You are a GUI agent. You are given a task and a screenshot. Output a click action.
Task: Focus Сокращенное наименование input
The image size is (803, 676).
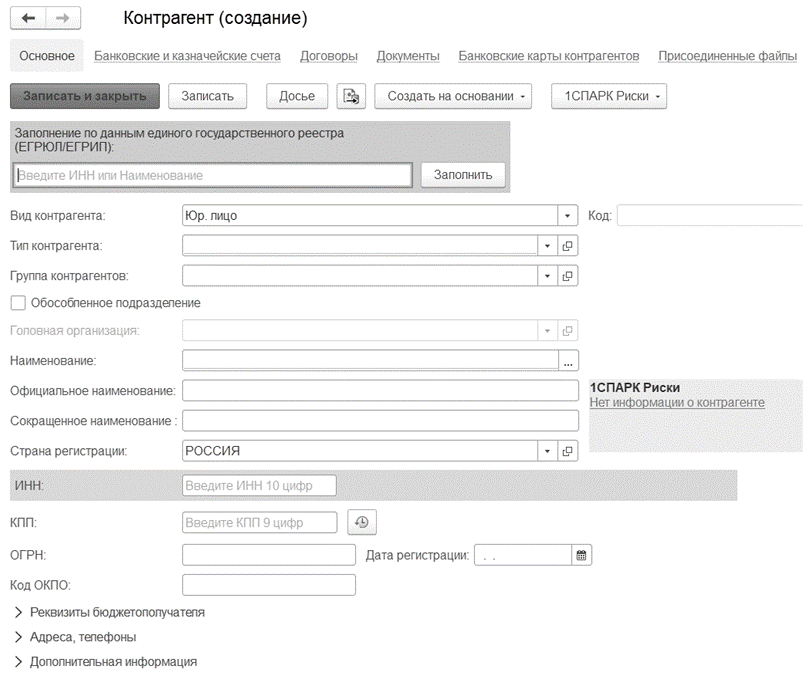click(381, 421)
